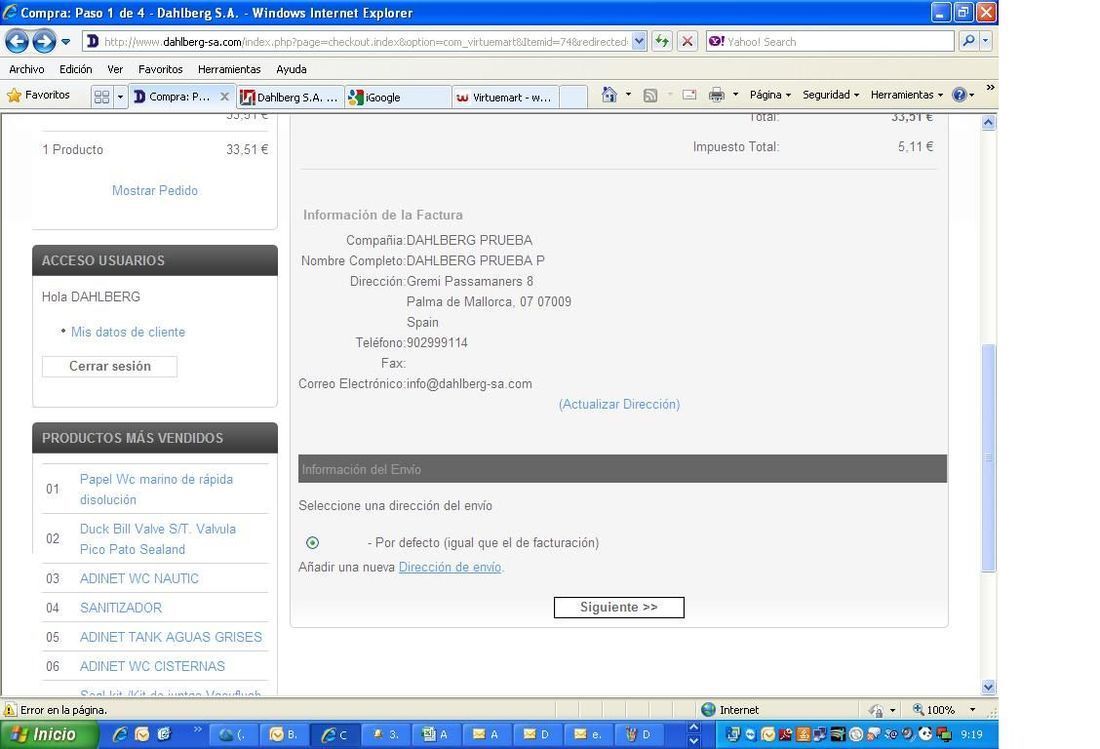Open the Home dropdown arrow
Viewport: 1100px width, 749px height.
629,95
